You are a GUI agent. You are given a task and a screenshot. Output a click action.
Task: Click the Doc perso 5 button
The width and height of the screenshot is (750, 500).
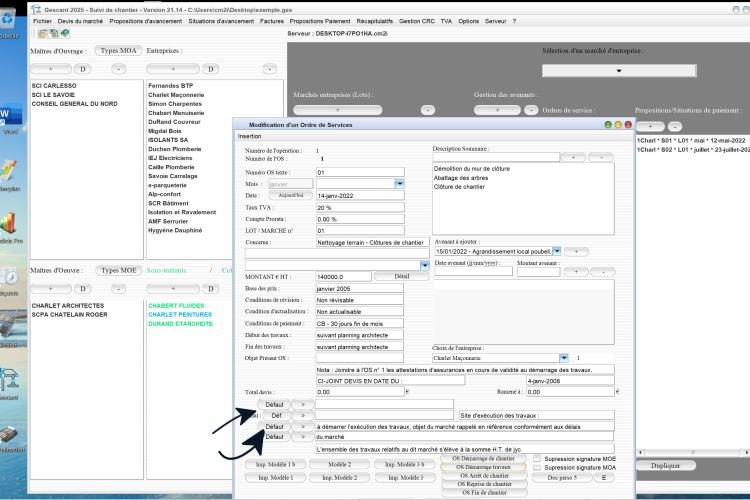pos(562,478)
